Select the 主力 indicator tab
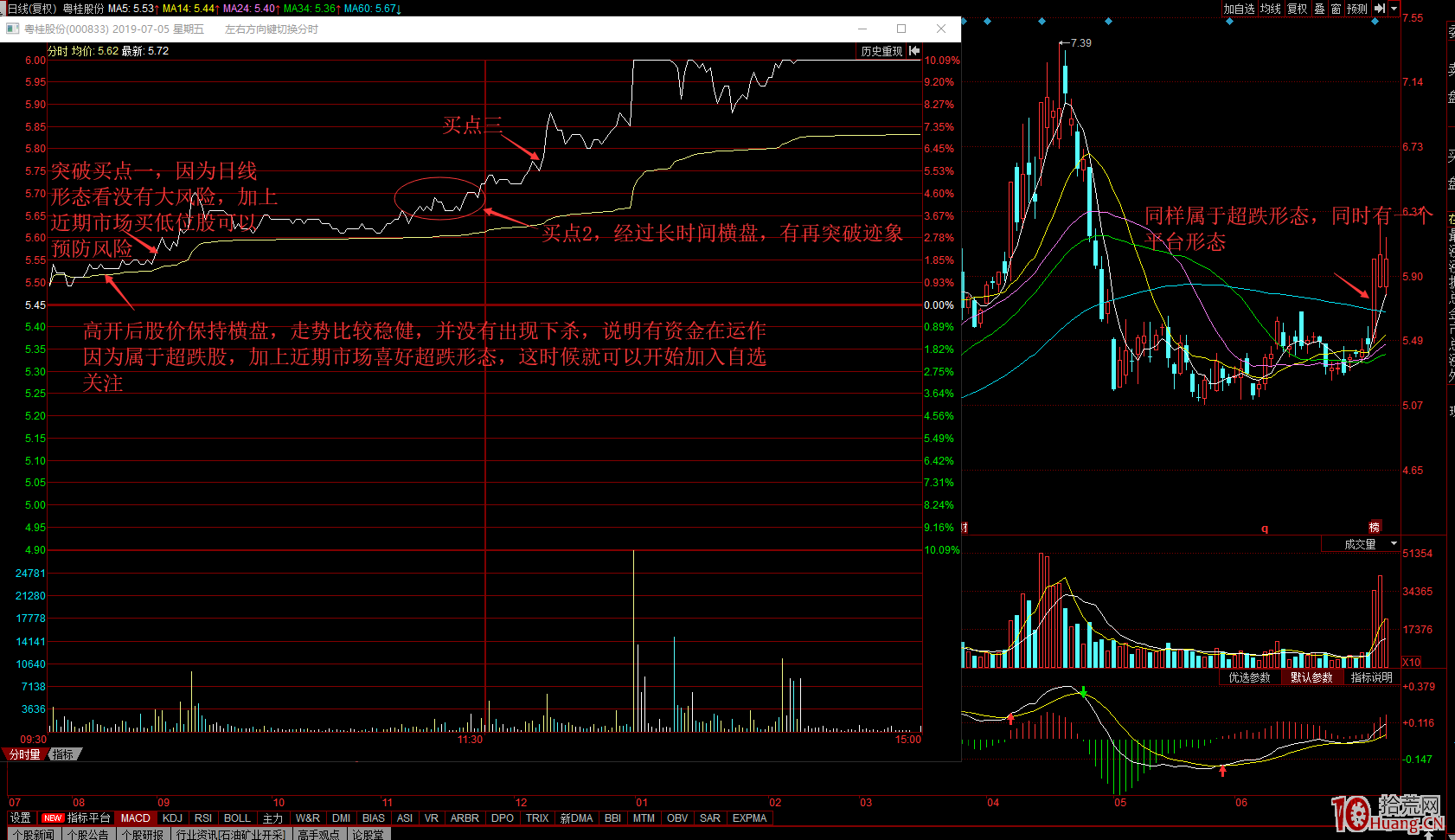The height and width of the screenshot is (840, 1455). (x=272, y=818)
